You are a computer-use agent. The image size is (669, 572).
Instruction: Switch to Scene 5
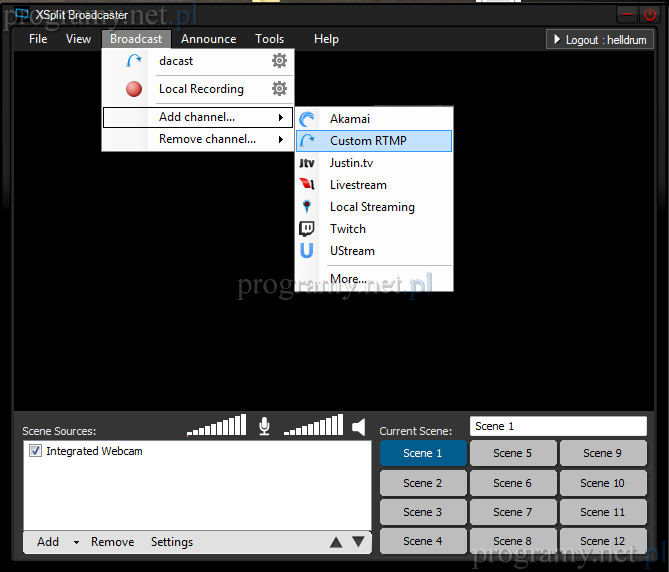point(512,453)
